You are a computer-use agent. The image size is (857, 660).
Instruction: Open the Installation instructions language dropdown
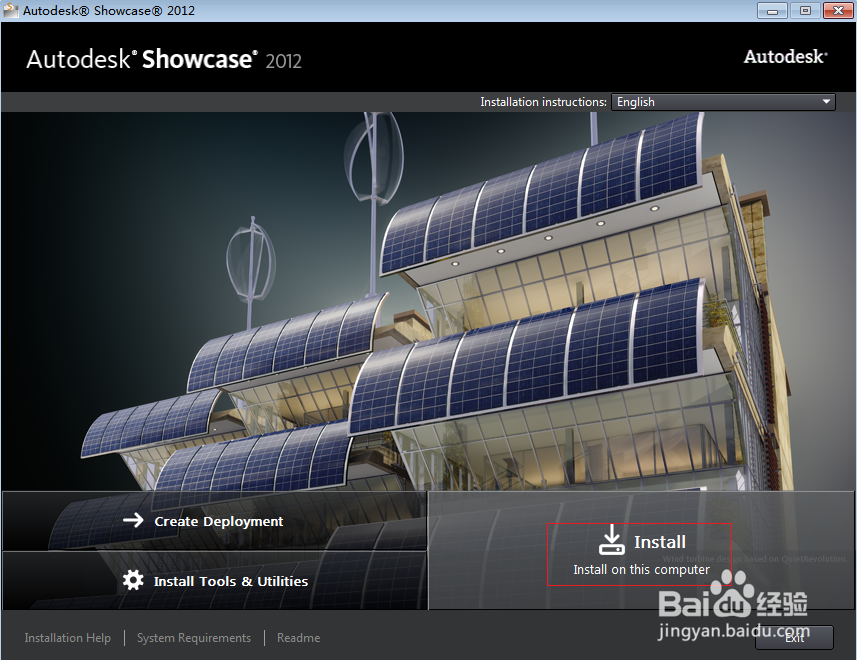(723, 102)
